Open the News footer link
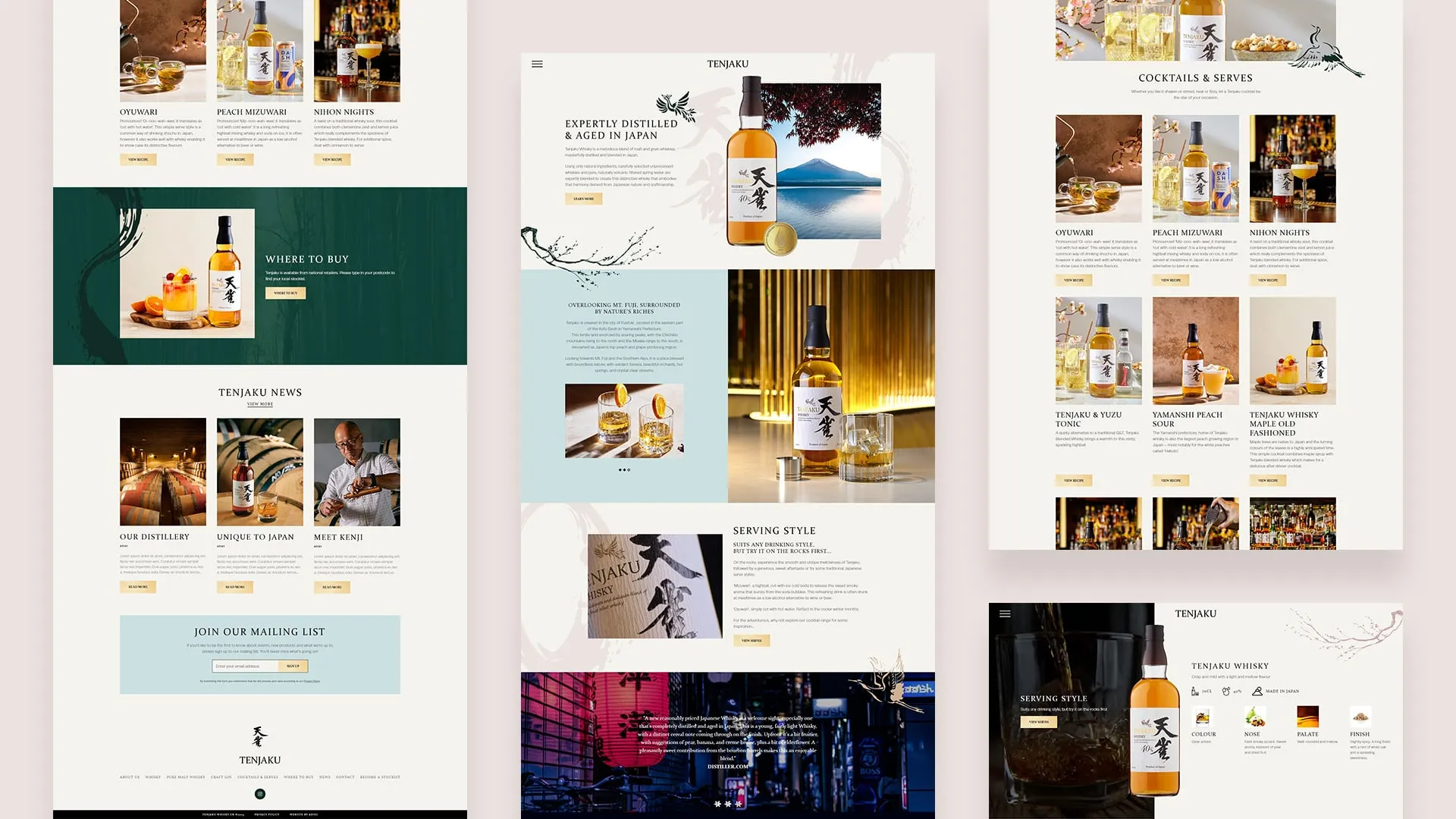The height and width of the screenshot is (819, 1456). [325, 777]
